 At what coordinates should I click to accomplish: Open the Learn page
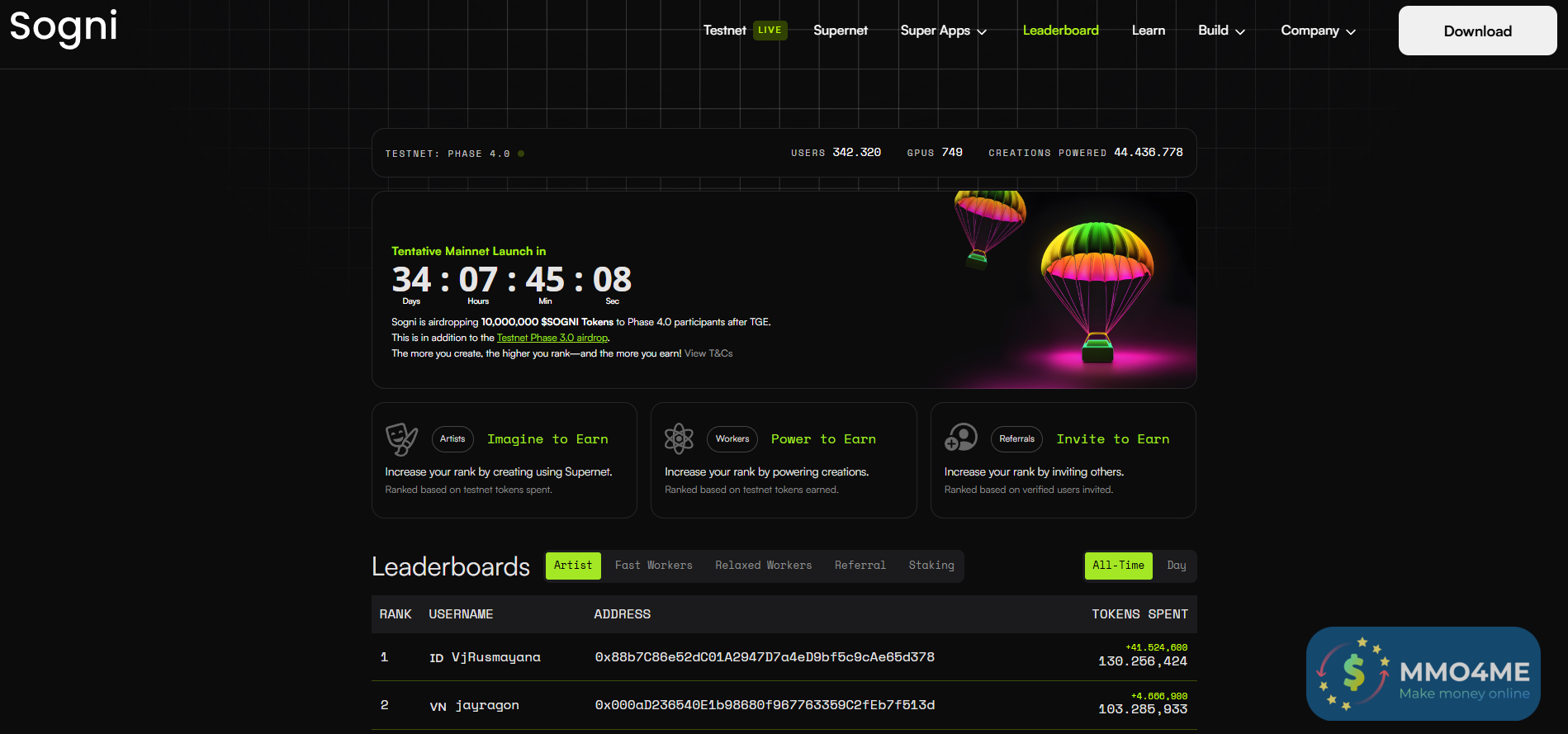pos(1149,31)
